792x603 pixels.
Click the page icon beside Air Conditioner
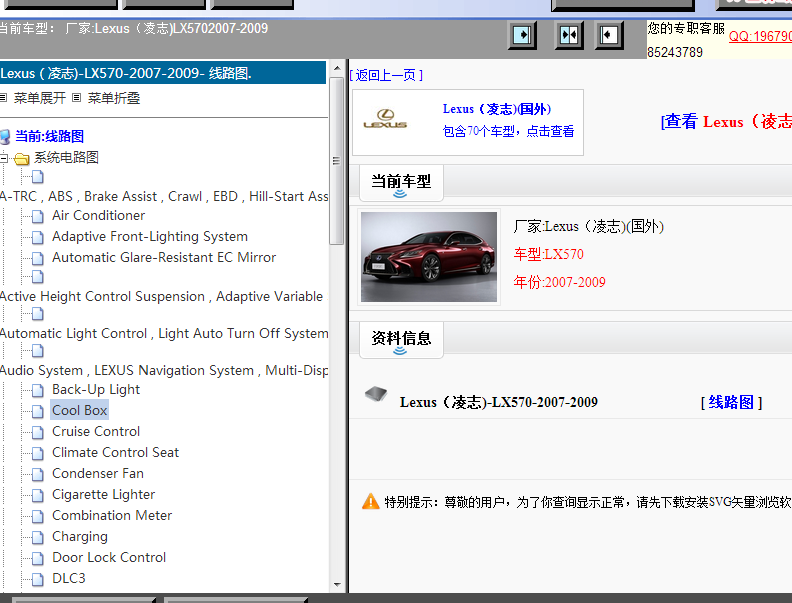click(37, 216)
